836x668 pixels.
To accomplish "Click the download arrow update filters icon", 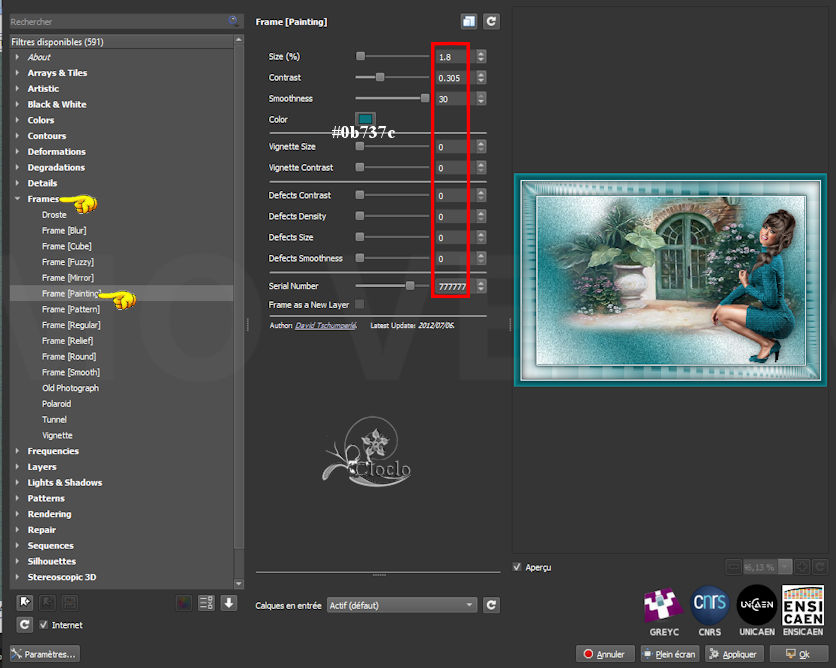I will [x=229, y=602].
